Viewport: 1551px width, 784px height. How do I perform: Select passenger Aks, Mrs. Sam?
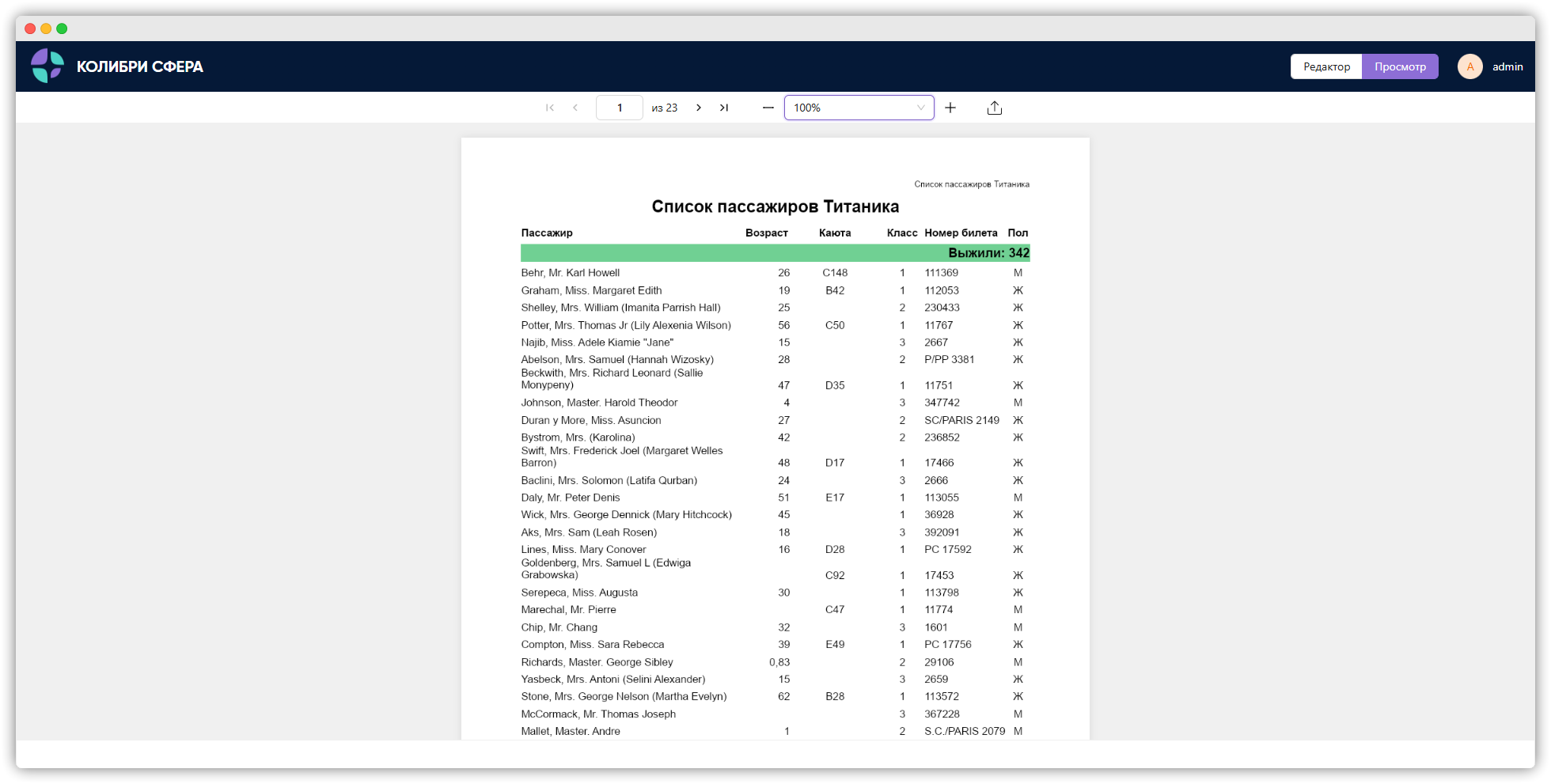coord(589,532)
